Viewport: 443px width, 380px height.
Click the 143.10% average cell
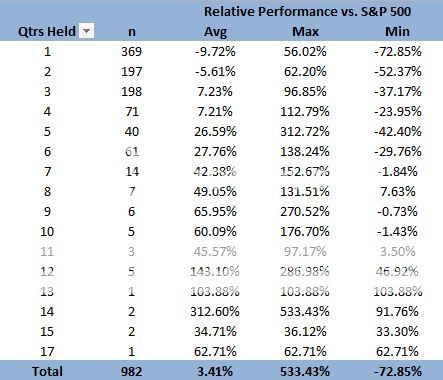pos(215,272)
